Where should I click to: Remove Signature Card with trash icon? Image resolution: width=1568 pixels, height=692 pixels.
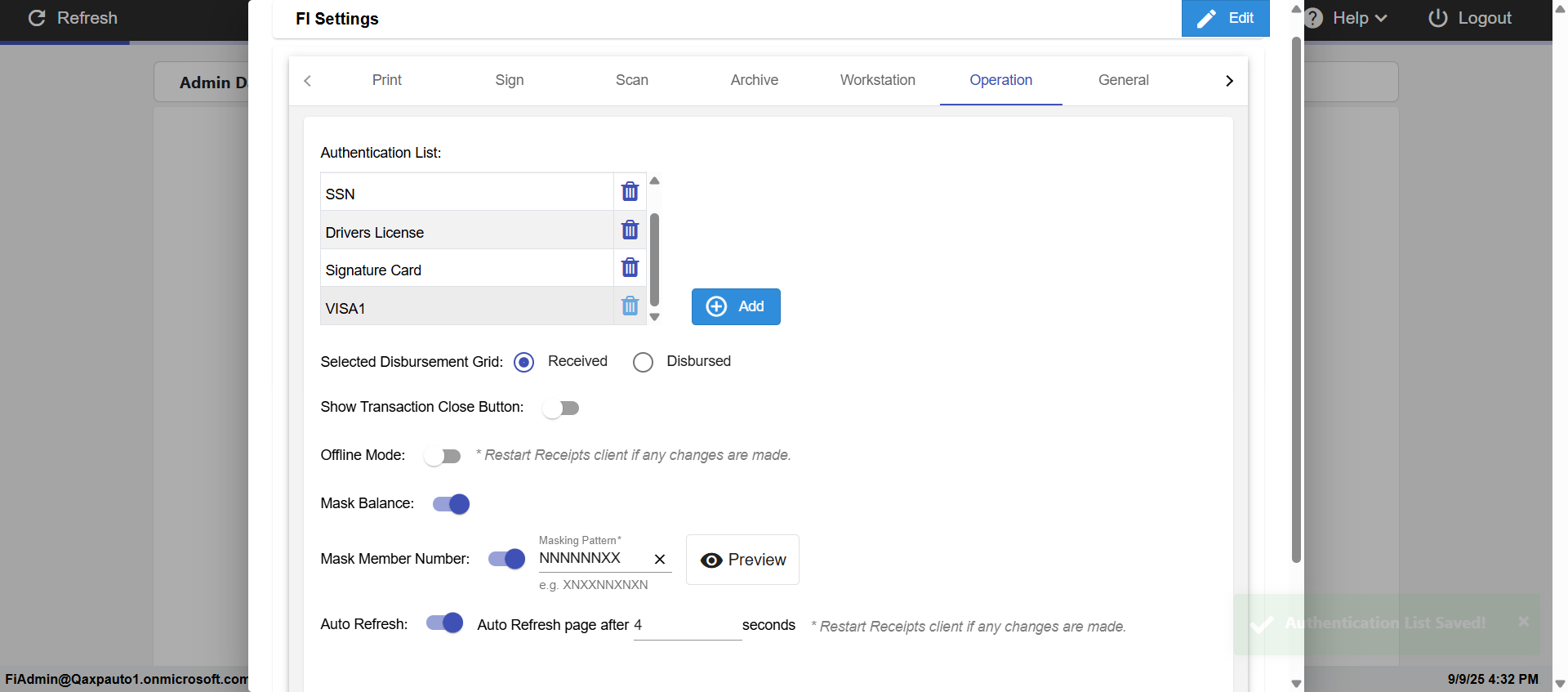click(x=630, y=267)
